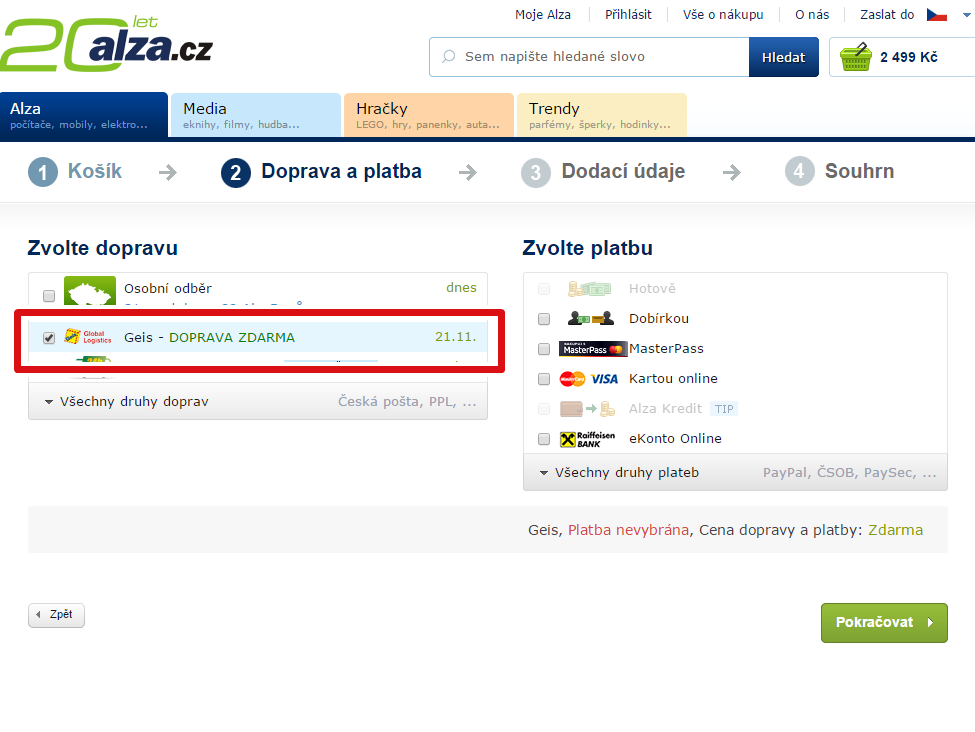Click the 2 499 Kč cart total
The image size is (975, 732).
pyautogui.click(x=908, y=57)
